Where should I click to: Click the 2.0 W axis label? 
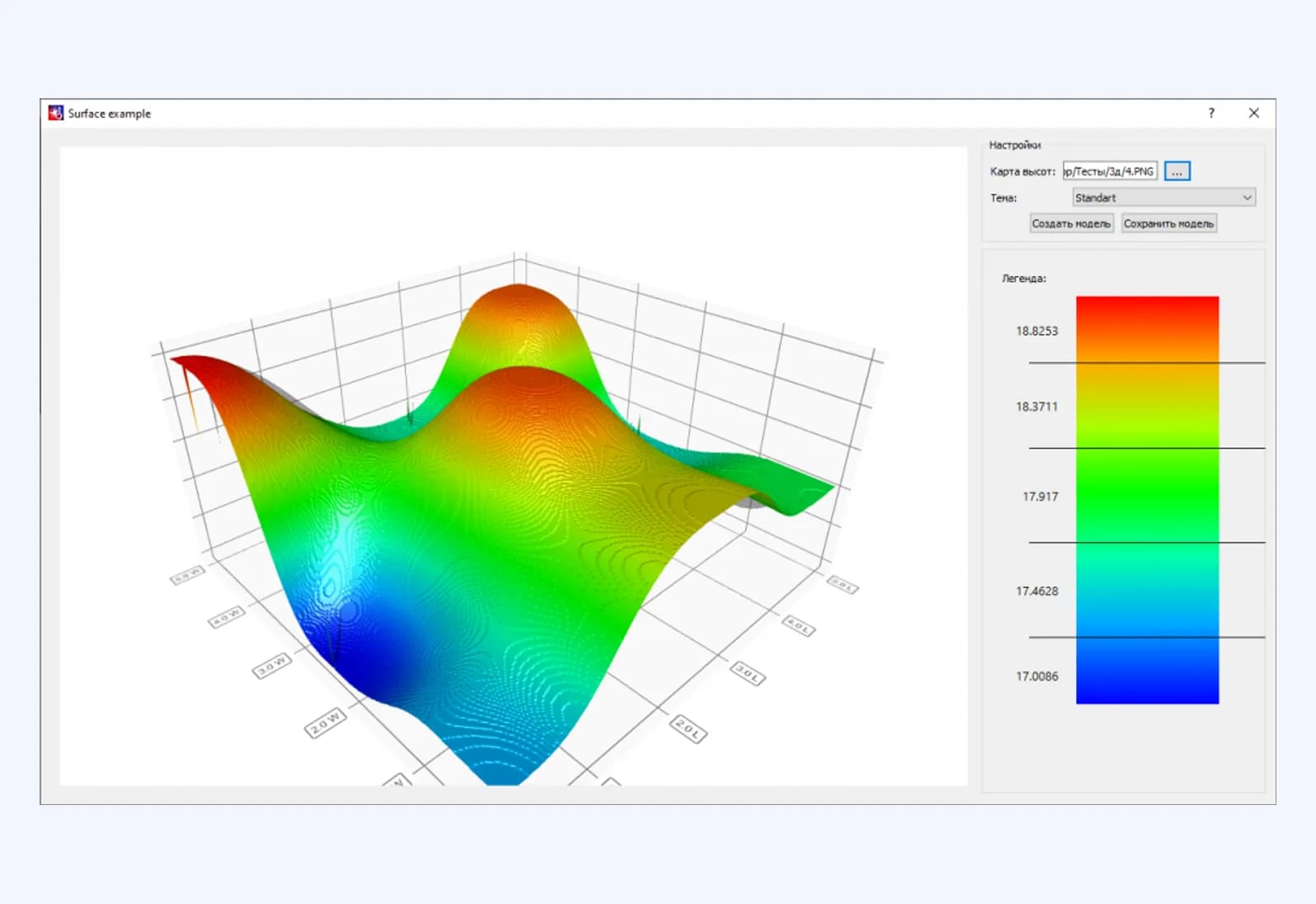pos(325,723)
